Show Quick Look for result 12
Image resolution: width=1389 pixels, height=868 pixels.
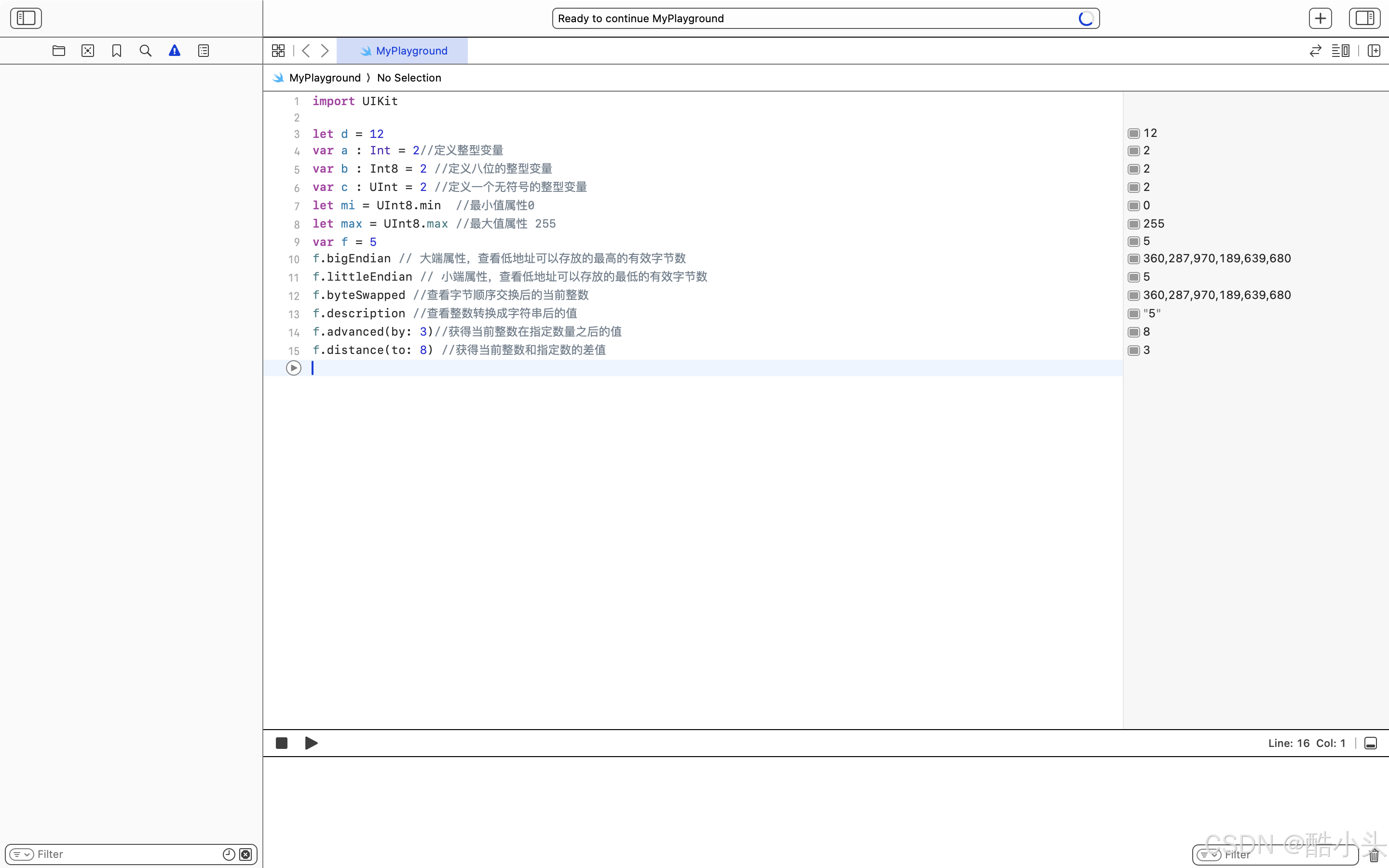point(1133,133)
